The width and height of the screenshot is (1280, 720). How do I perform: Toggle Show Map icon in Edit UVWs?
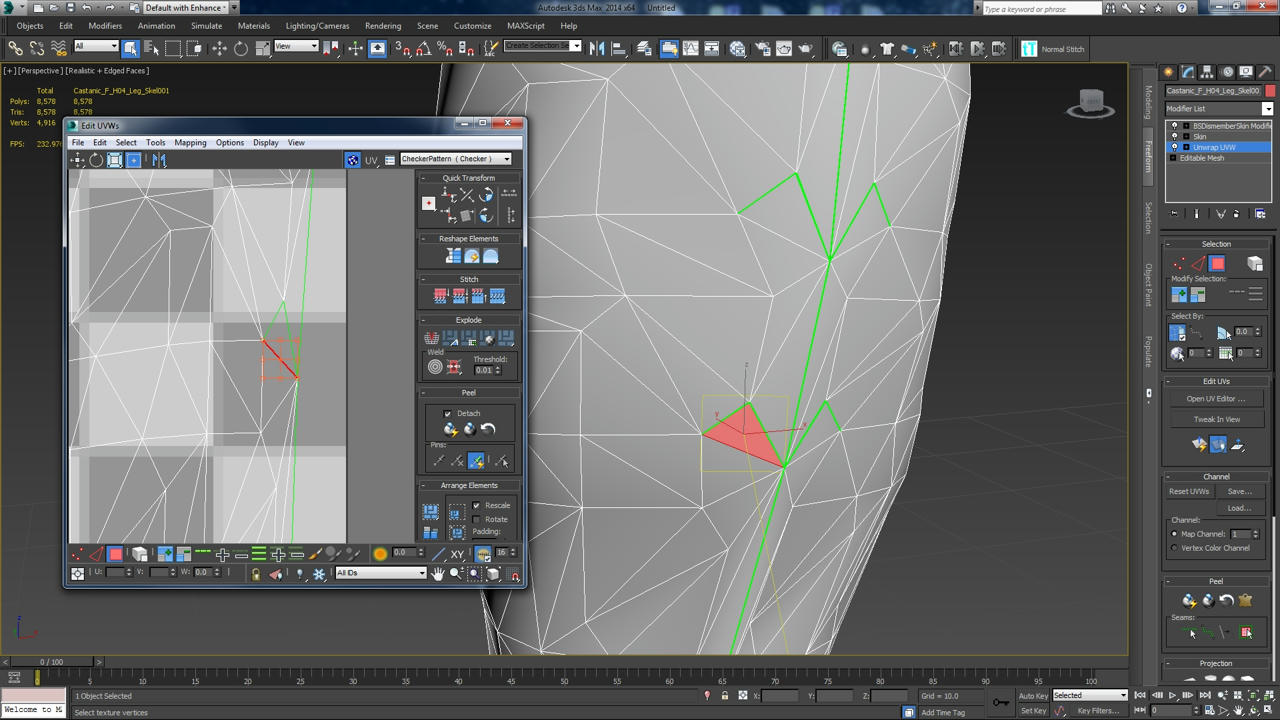[352, 160]
